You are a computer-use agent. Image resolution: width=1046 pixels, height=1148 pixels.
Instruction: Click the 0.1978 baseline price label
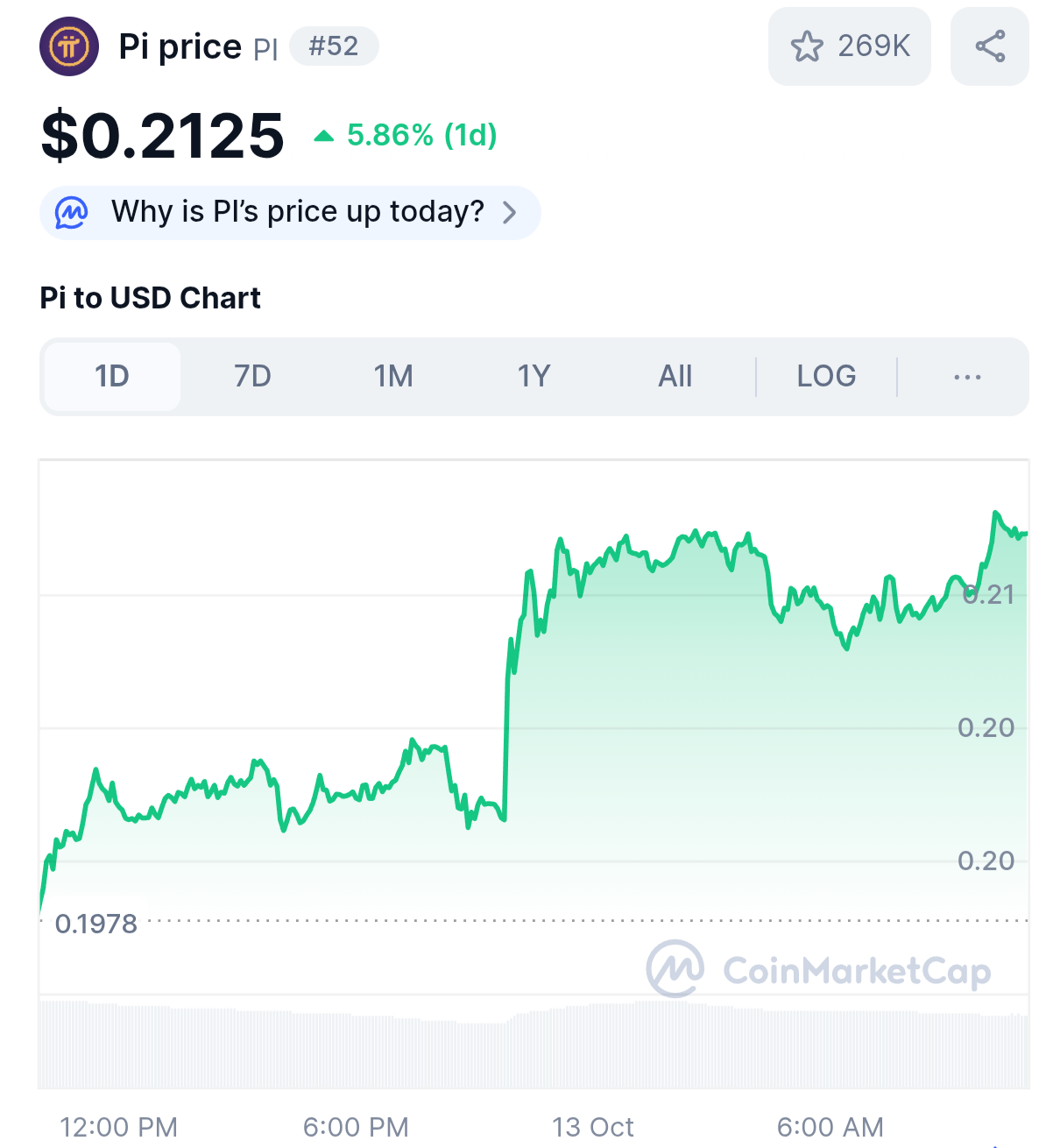(96, 924)
